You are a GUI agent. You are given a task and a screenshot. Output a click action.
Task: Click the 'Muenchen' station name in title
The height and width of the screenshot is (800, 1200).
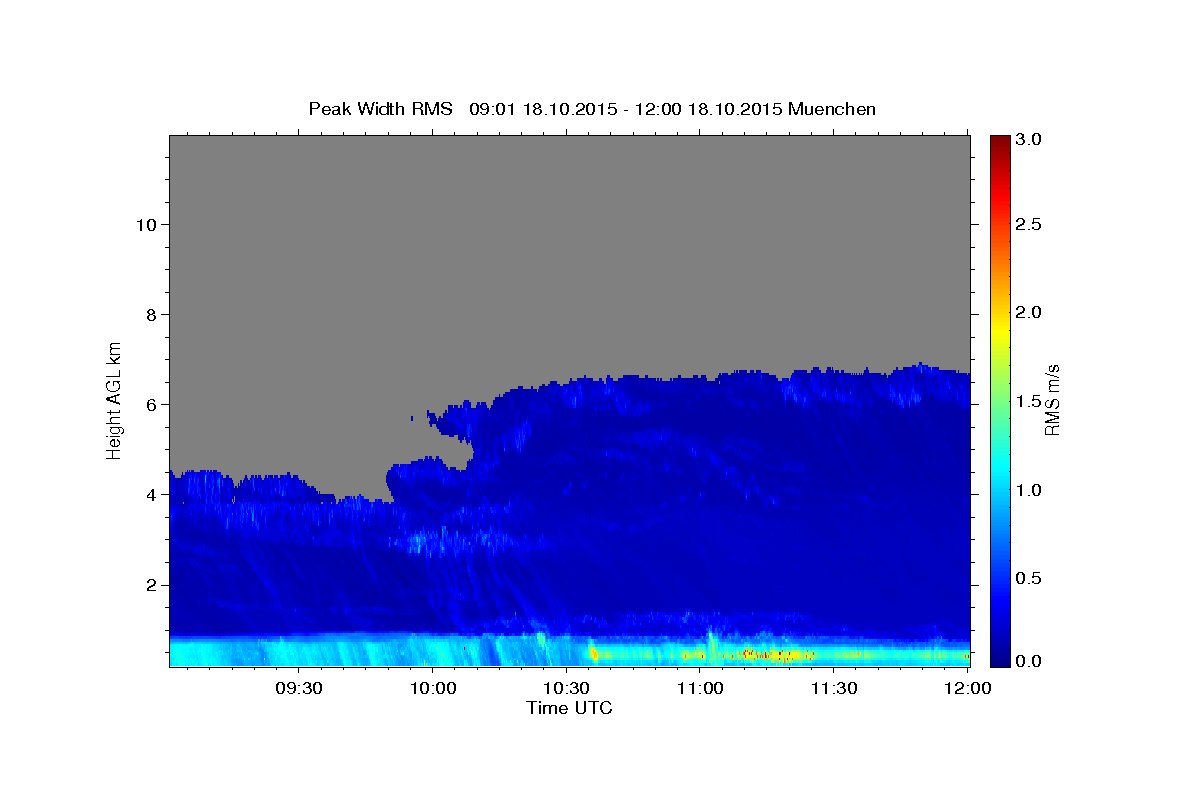click(832, 109)
